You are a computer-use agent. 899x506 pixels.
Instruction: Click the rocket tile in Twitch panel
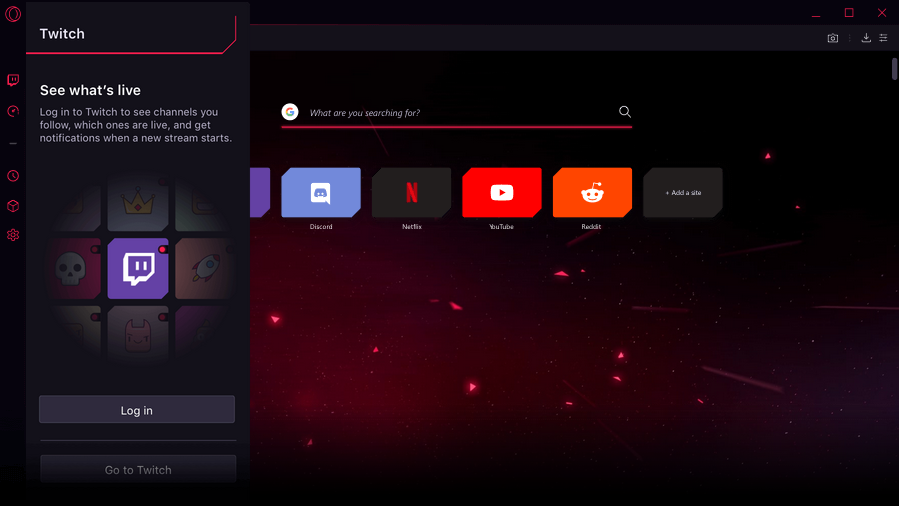coord(204,268)
